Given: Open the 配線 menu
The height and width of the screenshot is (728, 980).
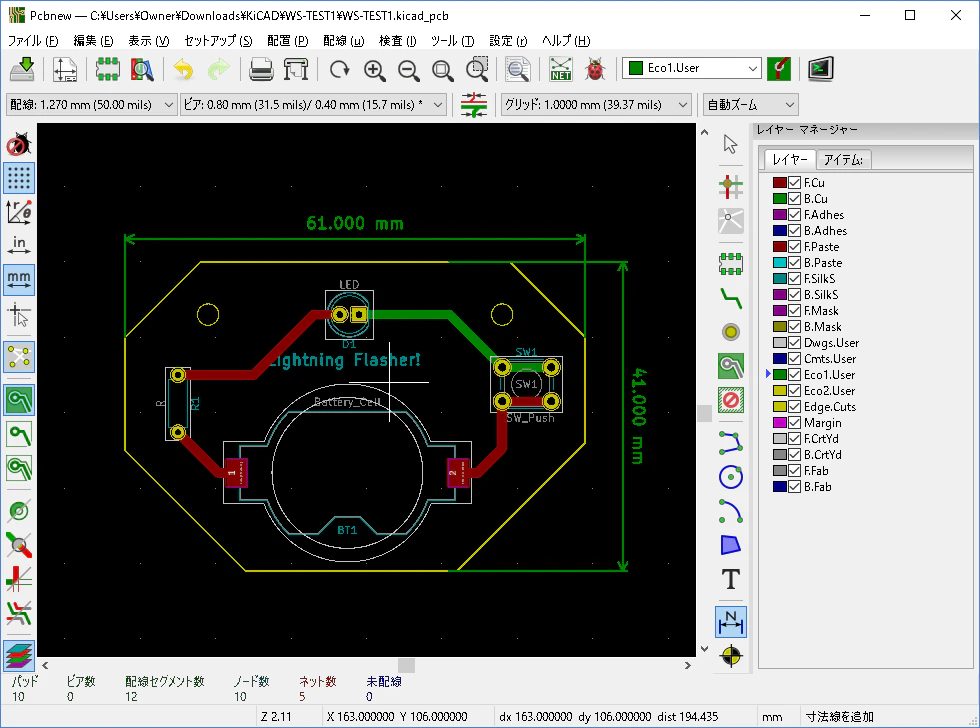Looking at the screenshot, I should (343, 41).
